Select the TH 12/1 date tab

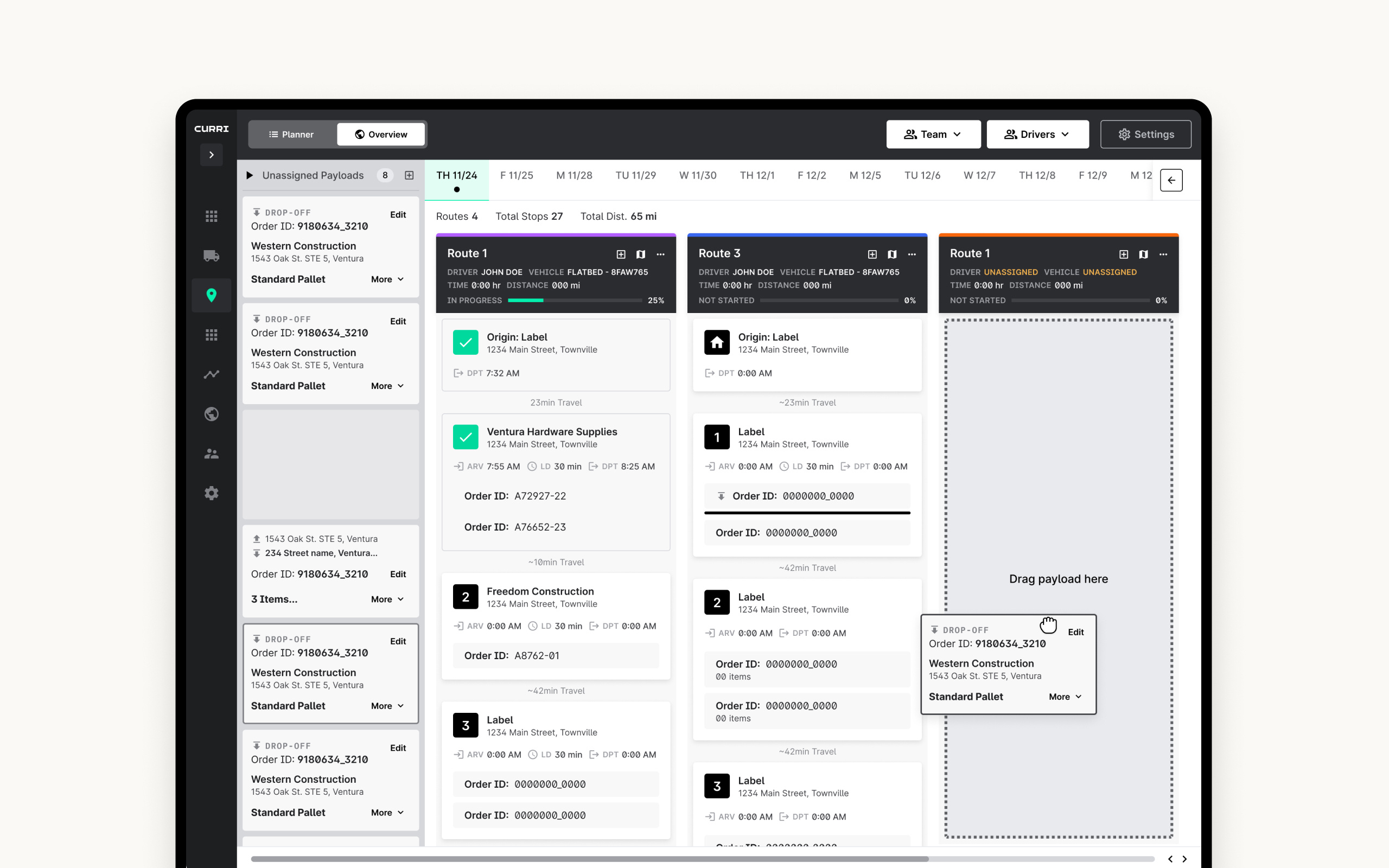(x=757, y=175)
